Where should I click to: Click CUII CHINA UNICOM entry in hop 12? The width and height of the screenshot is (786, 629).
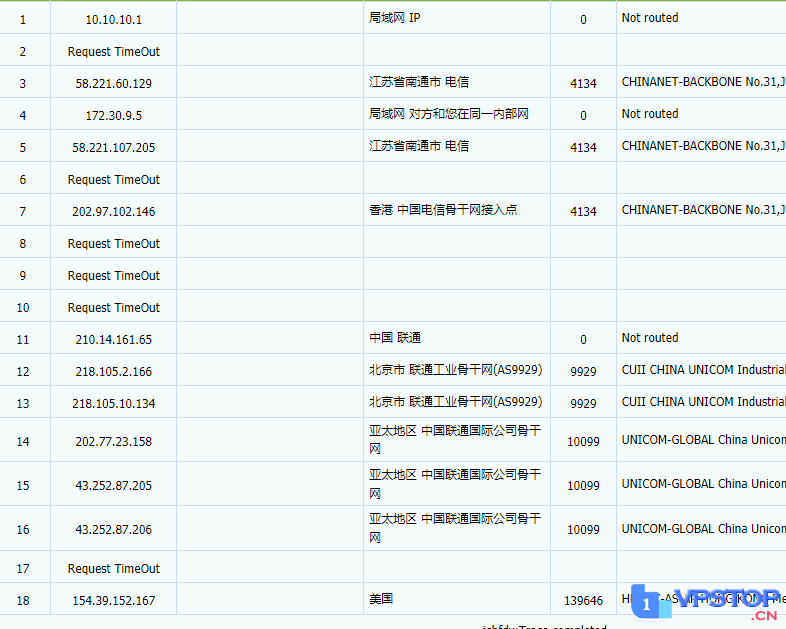coord(704,370)
